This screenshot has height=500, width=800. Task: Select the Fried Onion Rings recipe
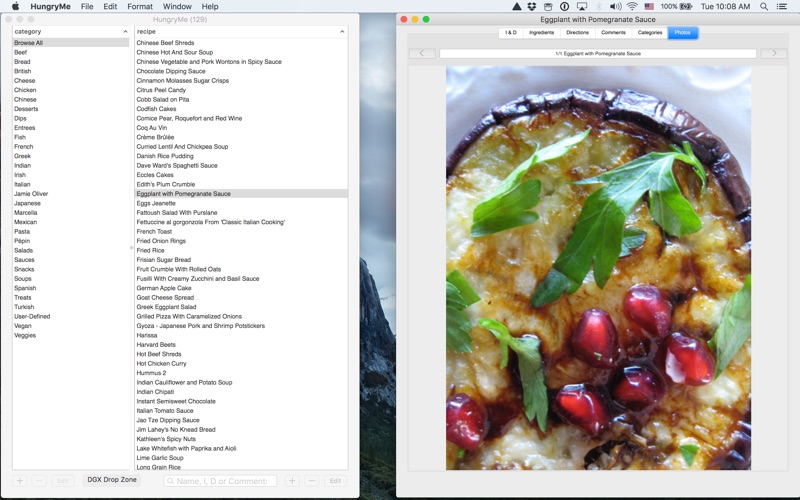pyautogui.click(x=241, y=241)
